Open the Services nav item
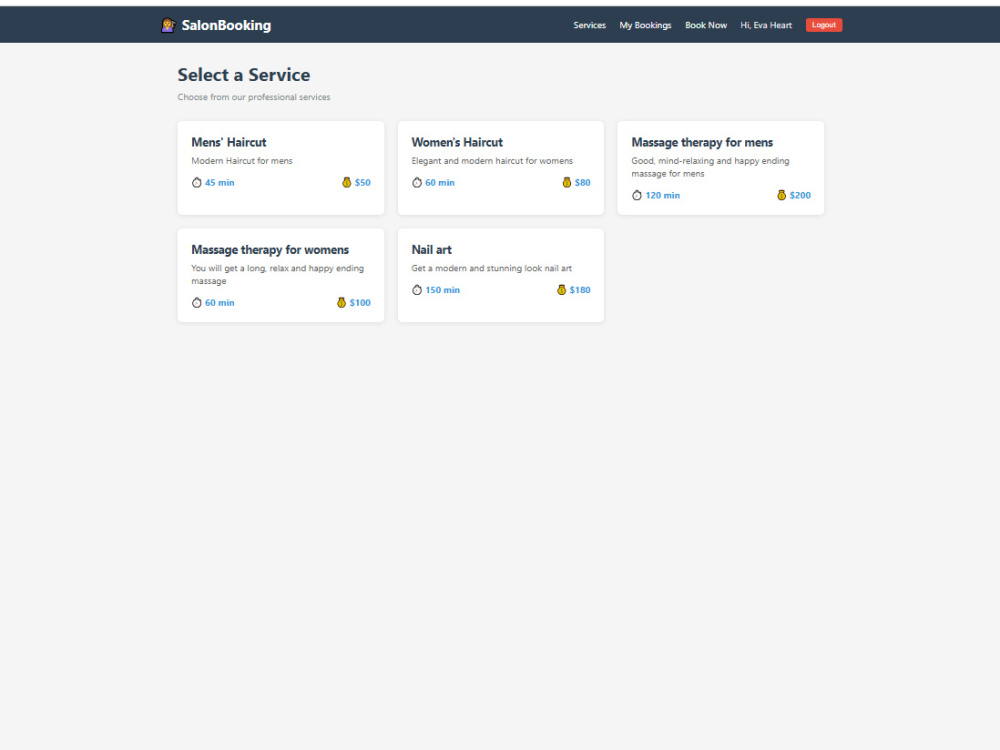This screenshot has width=1000, height=750. coord(589,25)
